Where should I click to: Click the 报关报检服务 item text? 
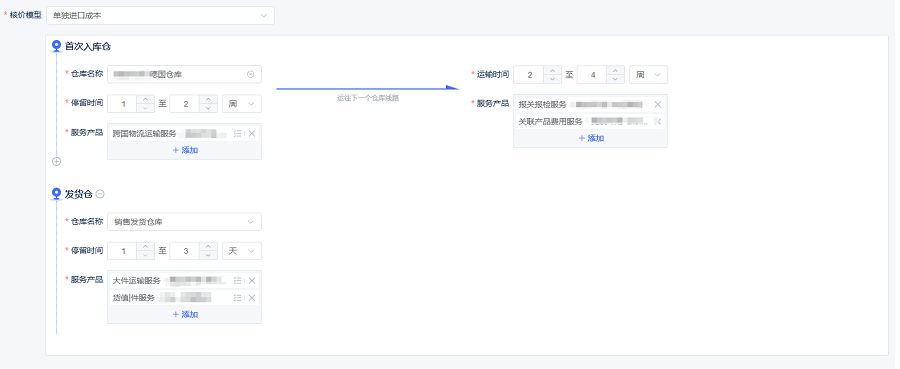coord(542,104)
